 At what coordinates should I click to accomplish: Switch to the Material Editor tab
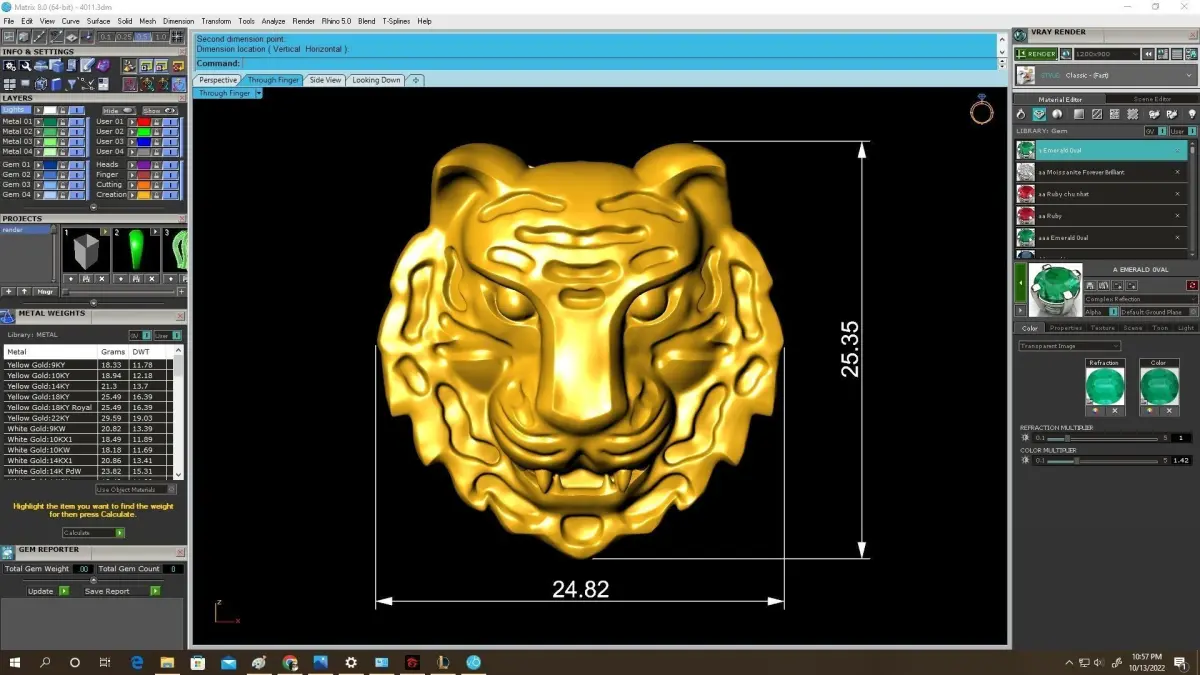[x=1059, y=99]
